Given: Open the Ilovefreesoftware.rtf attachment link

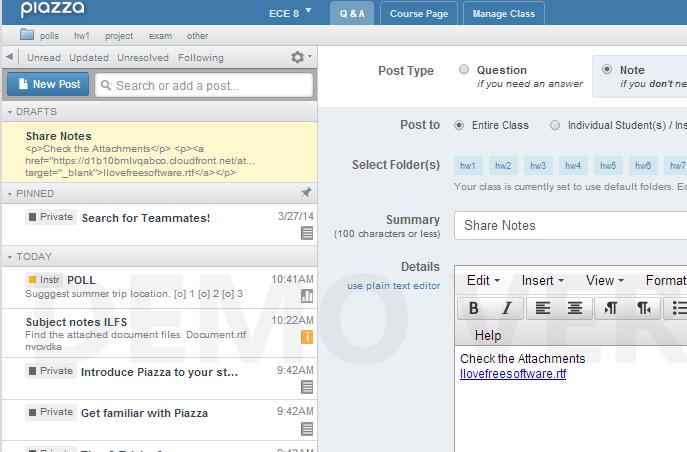Looking at the screenshot, I should pos(513,374).
